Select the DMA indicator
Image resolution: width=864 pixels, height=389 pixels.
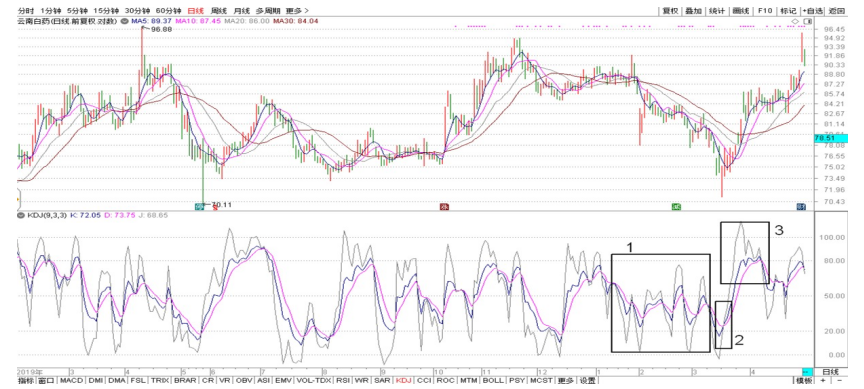(117, 380)
